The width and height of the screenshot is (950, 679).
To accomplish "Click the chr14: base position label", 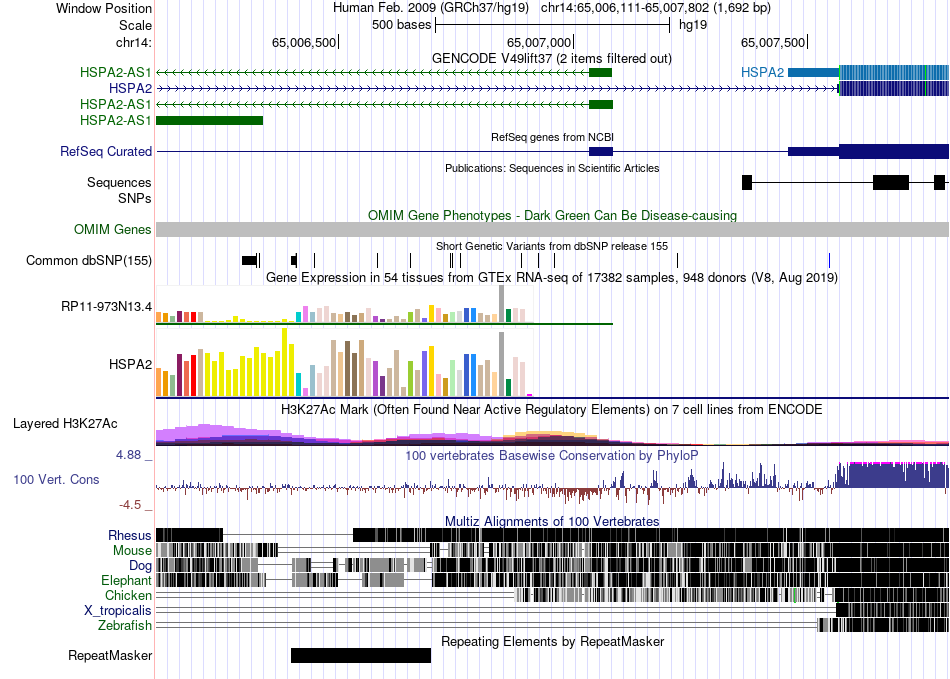I will pyautogui.click(x=133, y=42).
